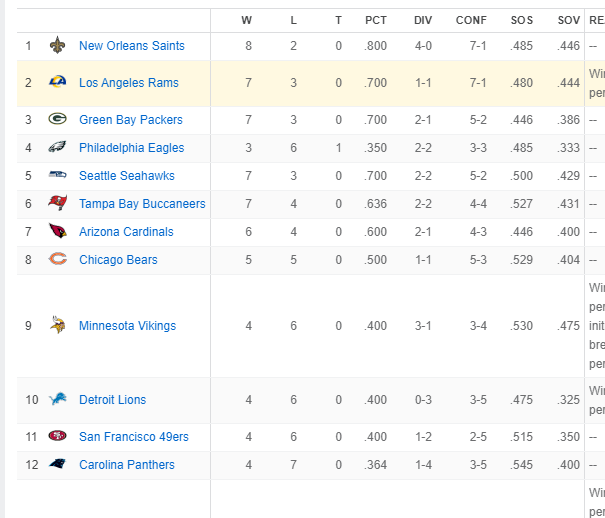The width and height of the screenshot is (605, 518).
Task: Click the Los Angeles Rams logo
Action: tap(58, 83)
